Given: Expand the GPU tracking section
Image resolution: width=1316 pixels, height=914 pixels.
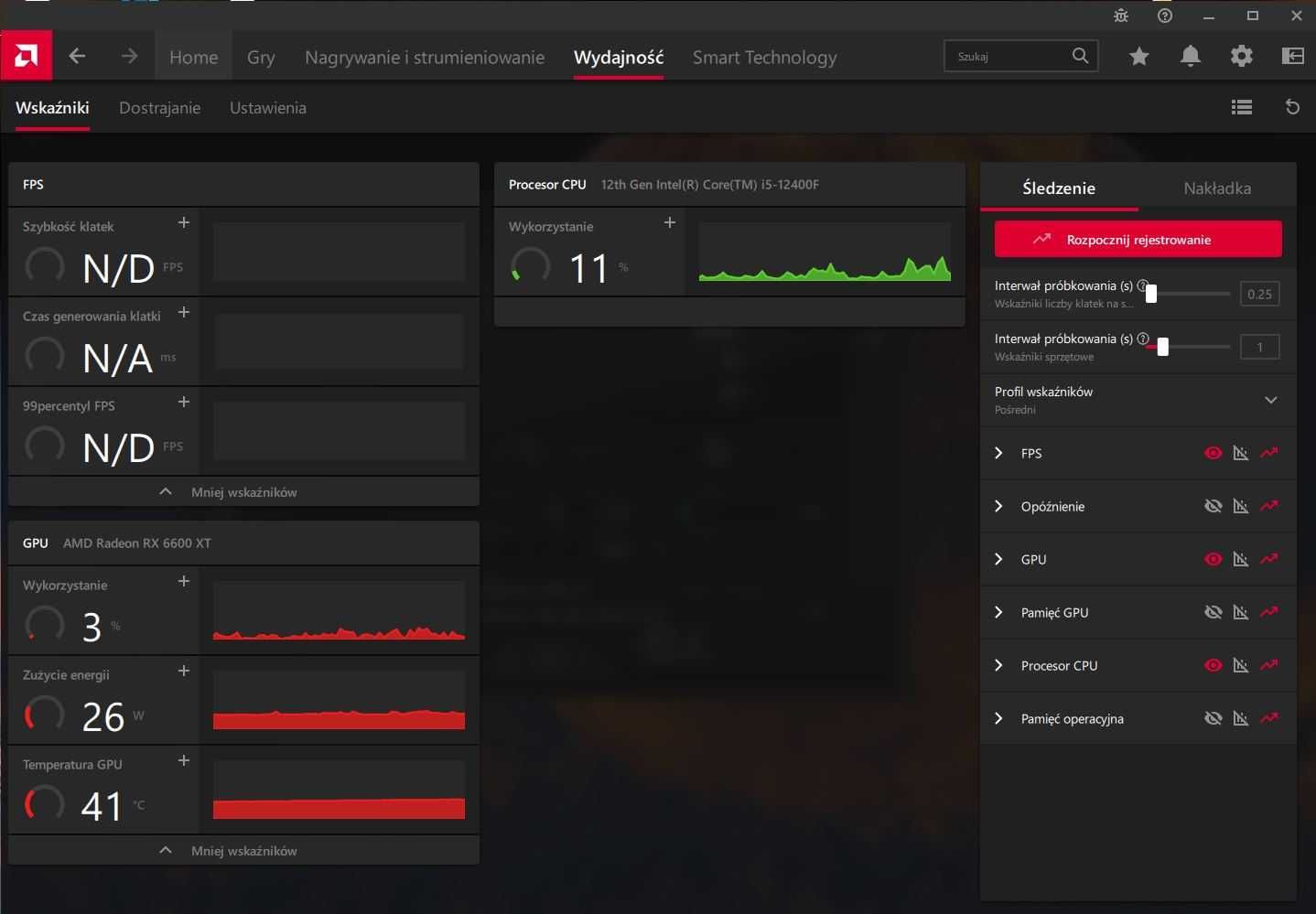Looking at the screenshot, I should [998, 559].
